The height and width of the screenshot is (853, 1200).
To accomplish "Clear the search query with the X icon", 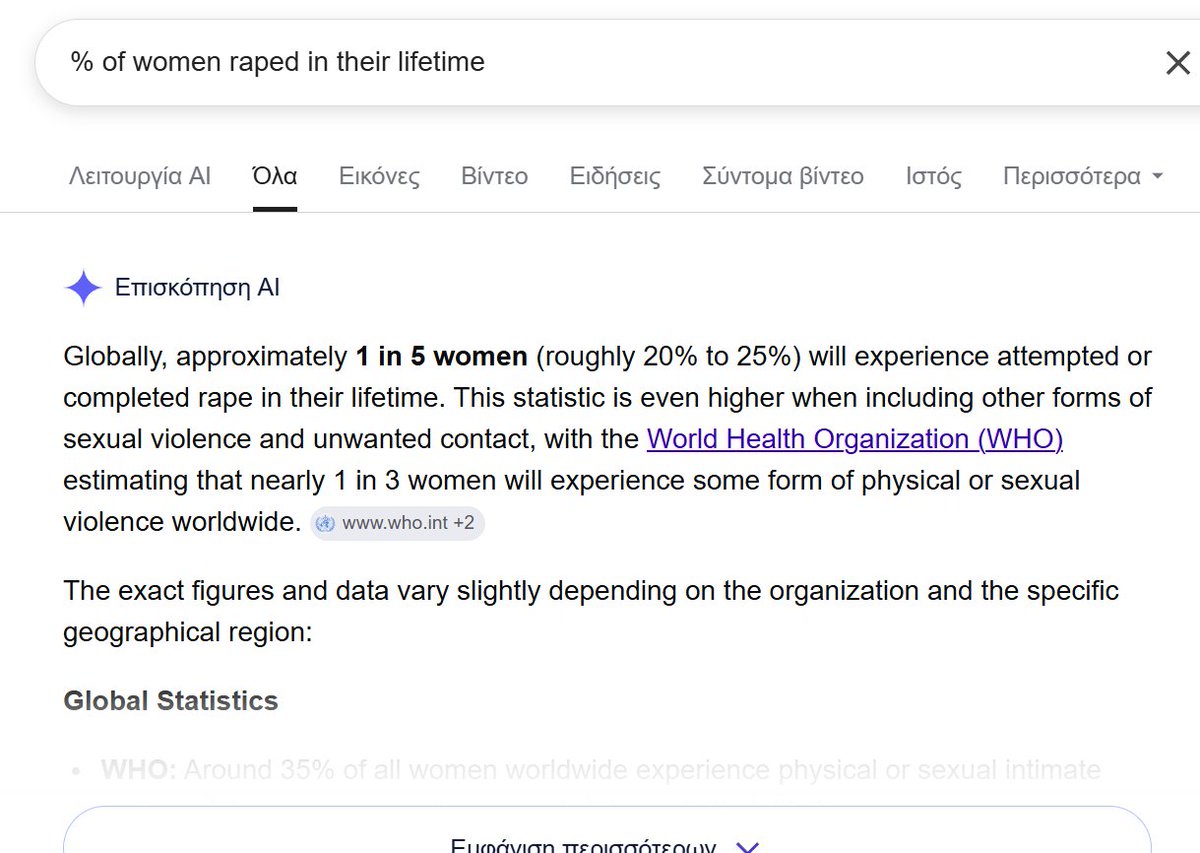I will pos(1177,63).
